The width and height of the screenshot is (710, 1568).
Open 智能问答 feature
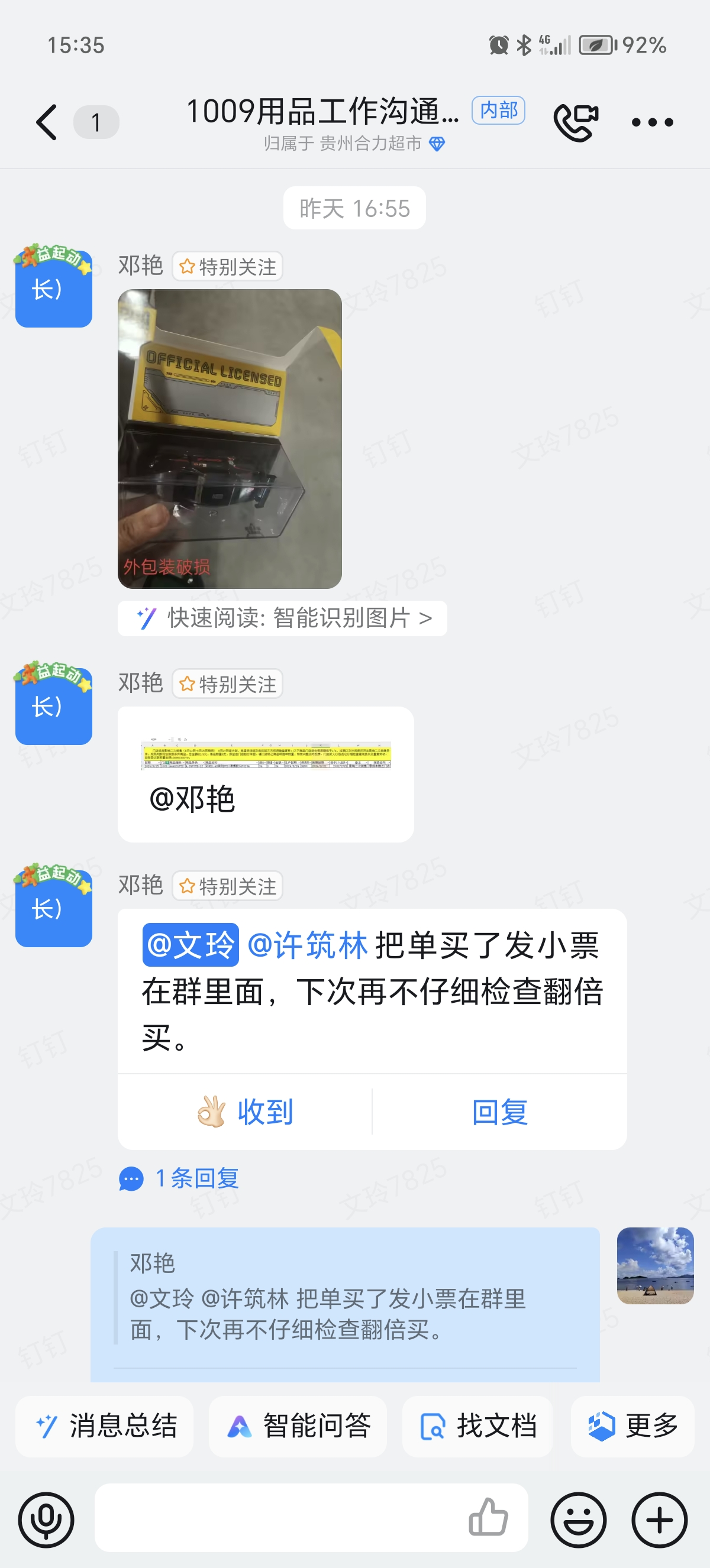(x=298, y=1426)
